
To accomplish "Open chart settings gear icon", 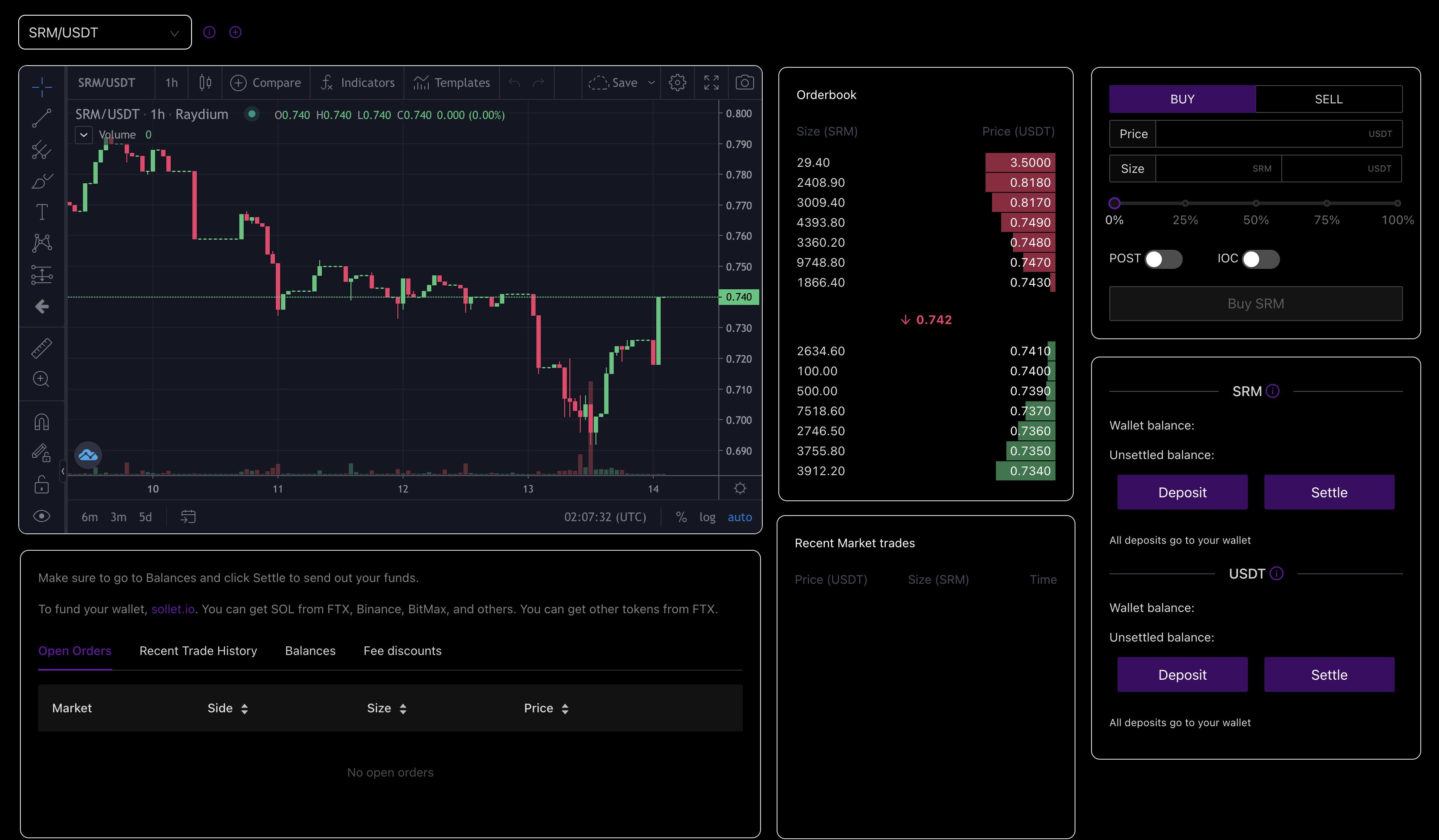I will 677,83.
